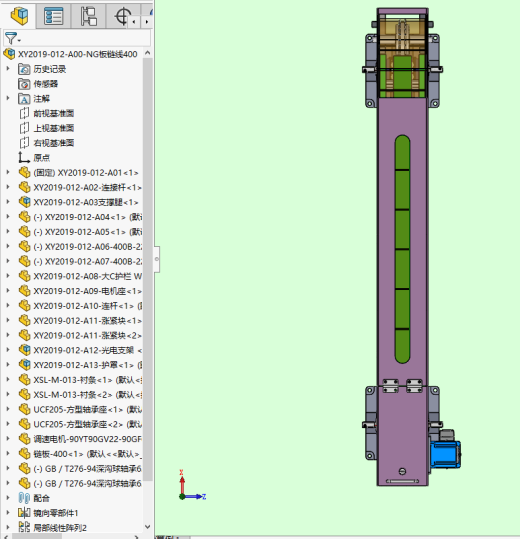Click the A03支撑腿 sub-assembly icon

(x=24, y=202)
